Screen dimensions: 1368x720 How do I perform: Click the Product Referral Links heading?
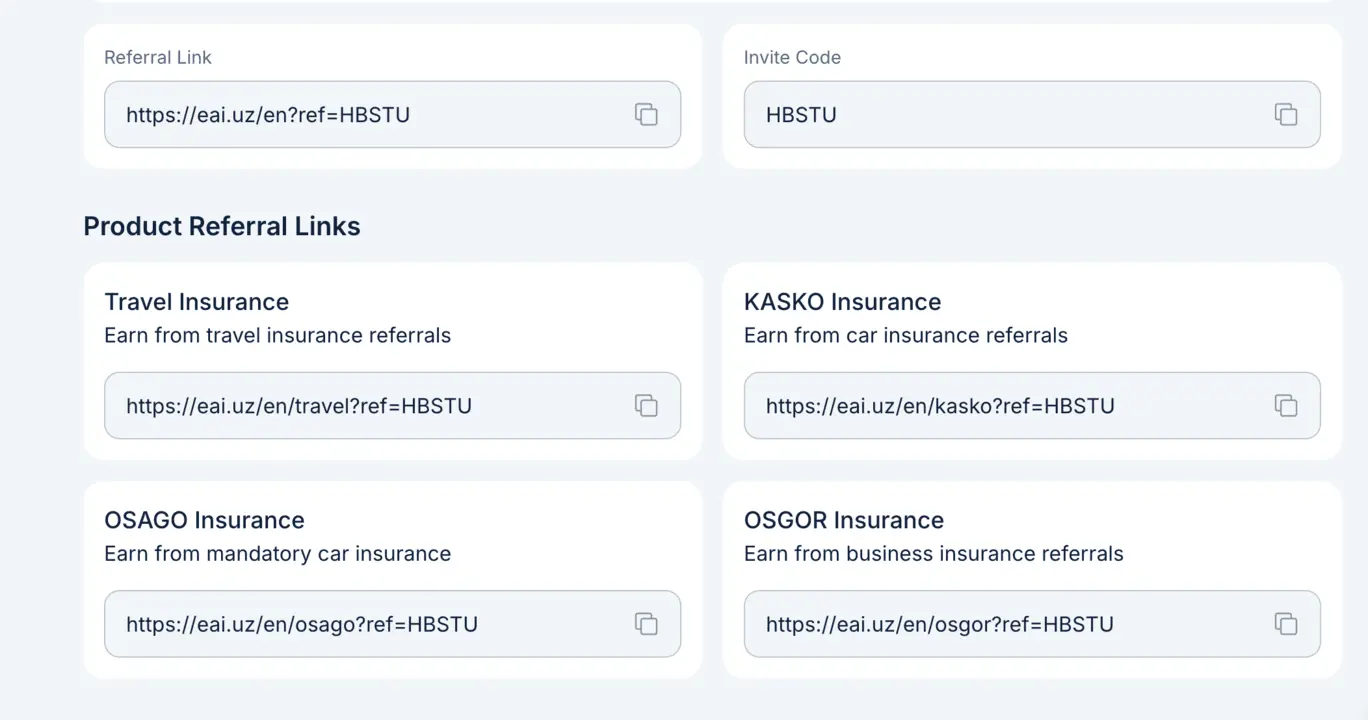click(222, 226)
